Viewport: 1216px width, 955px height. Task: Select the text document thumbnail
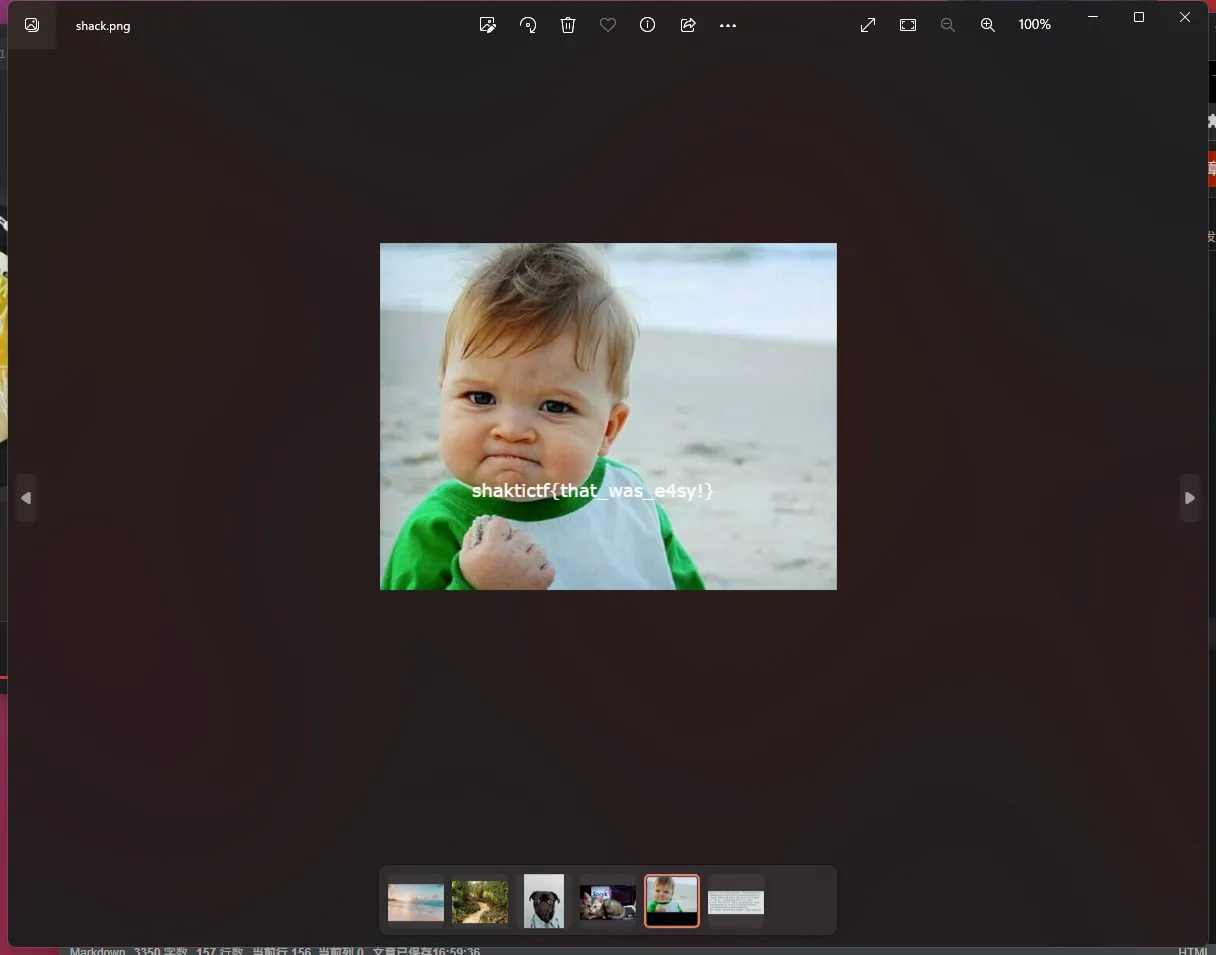(736, 902)
